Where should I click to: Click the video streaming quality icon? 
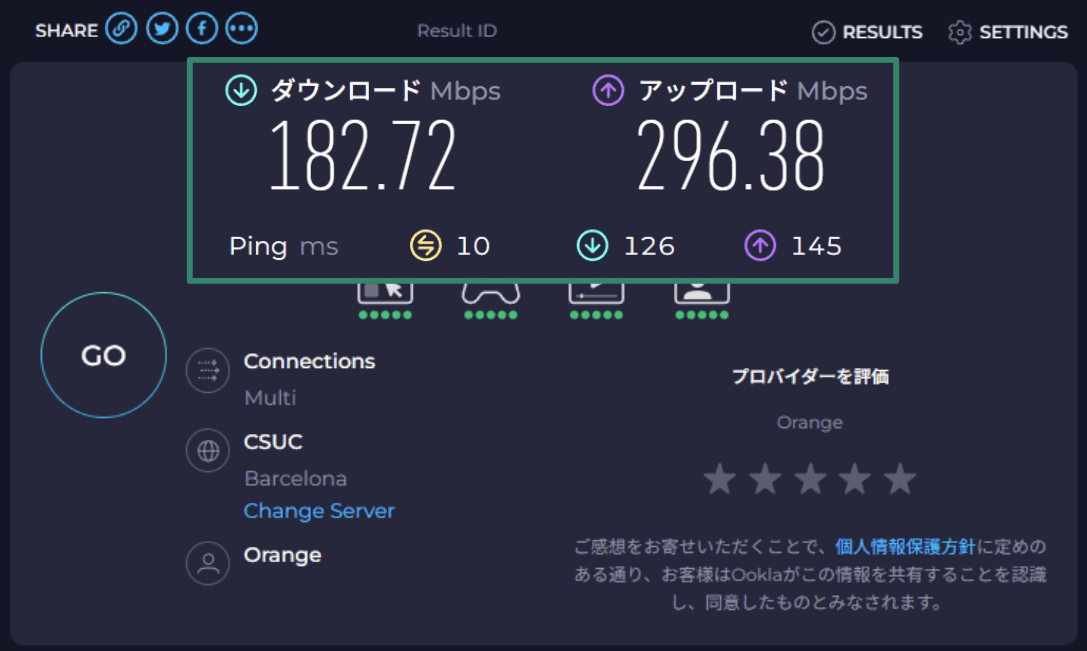click(596, 290)
